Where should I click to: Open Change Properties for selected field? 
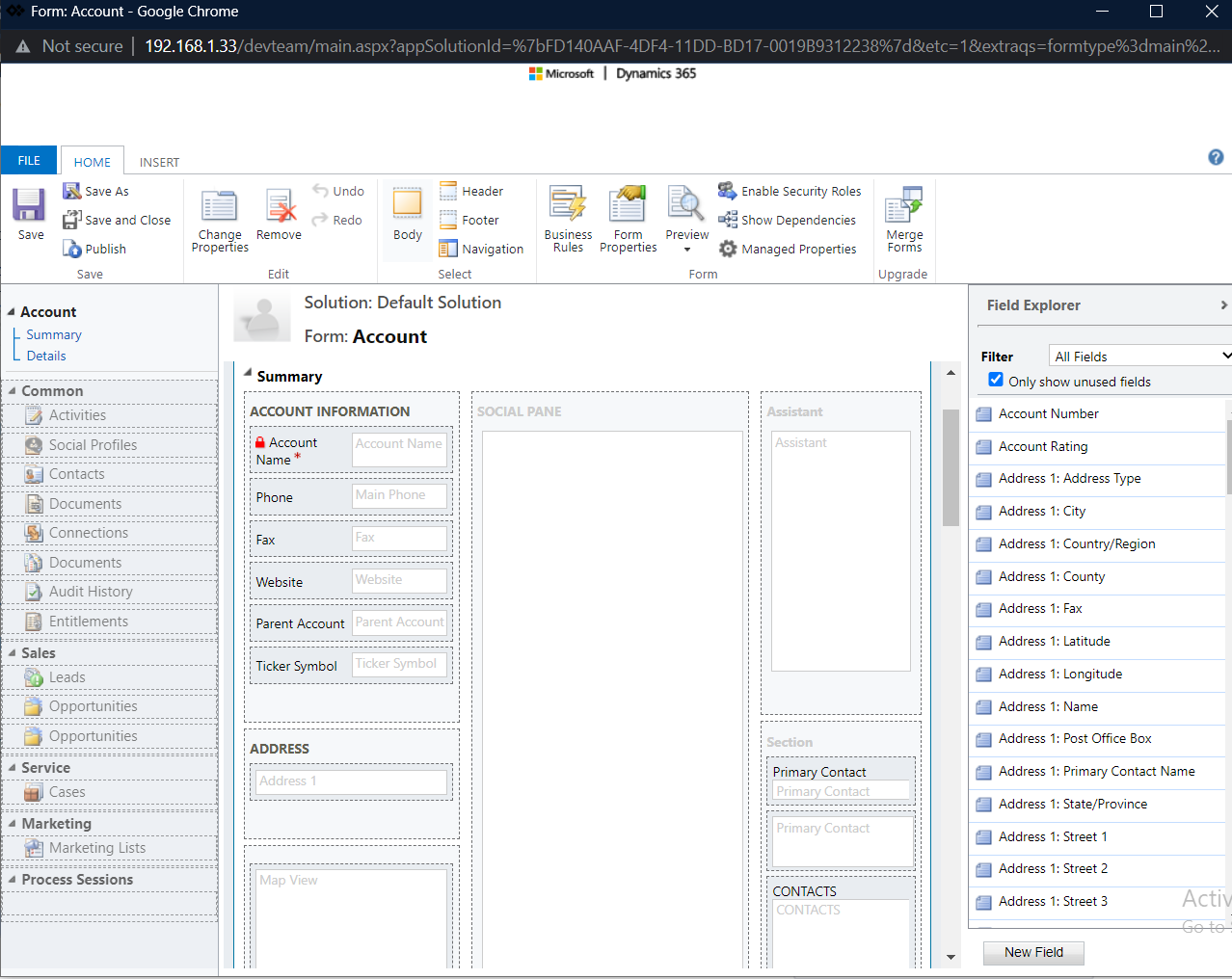219,206
